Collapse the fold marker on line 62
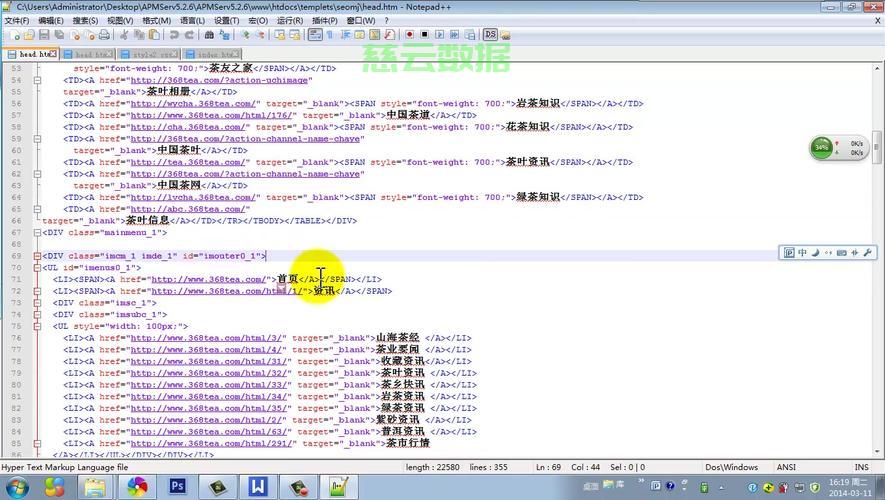885x500 pixels. [37, 174]
